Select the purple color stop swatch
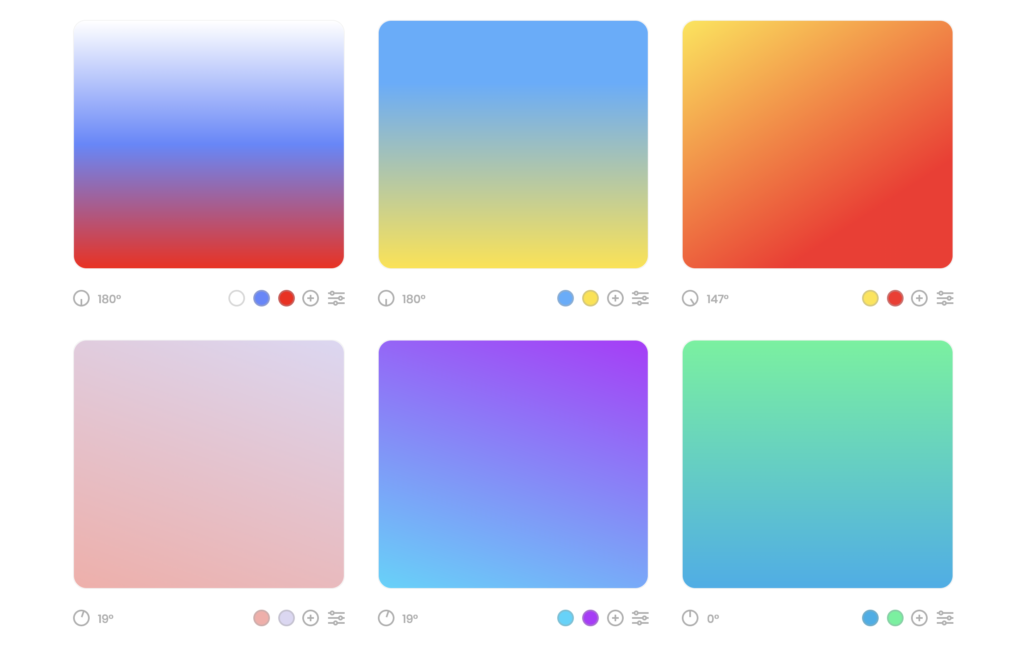 pos(590,618)
